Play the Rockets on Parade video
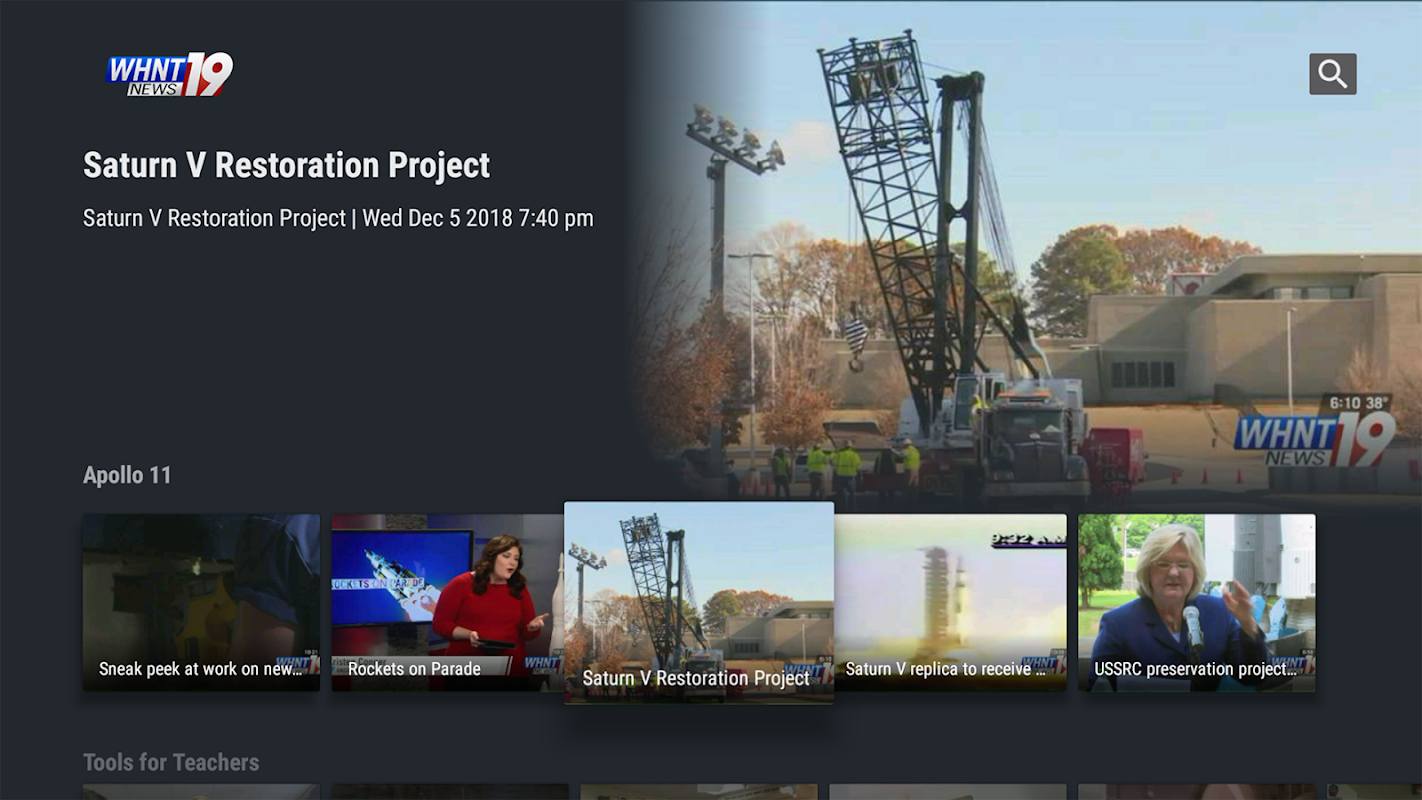This screenshot has height=800, width=1422. (447, 602)
